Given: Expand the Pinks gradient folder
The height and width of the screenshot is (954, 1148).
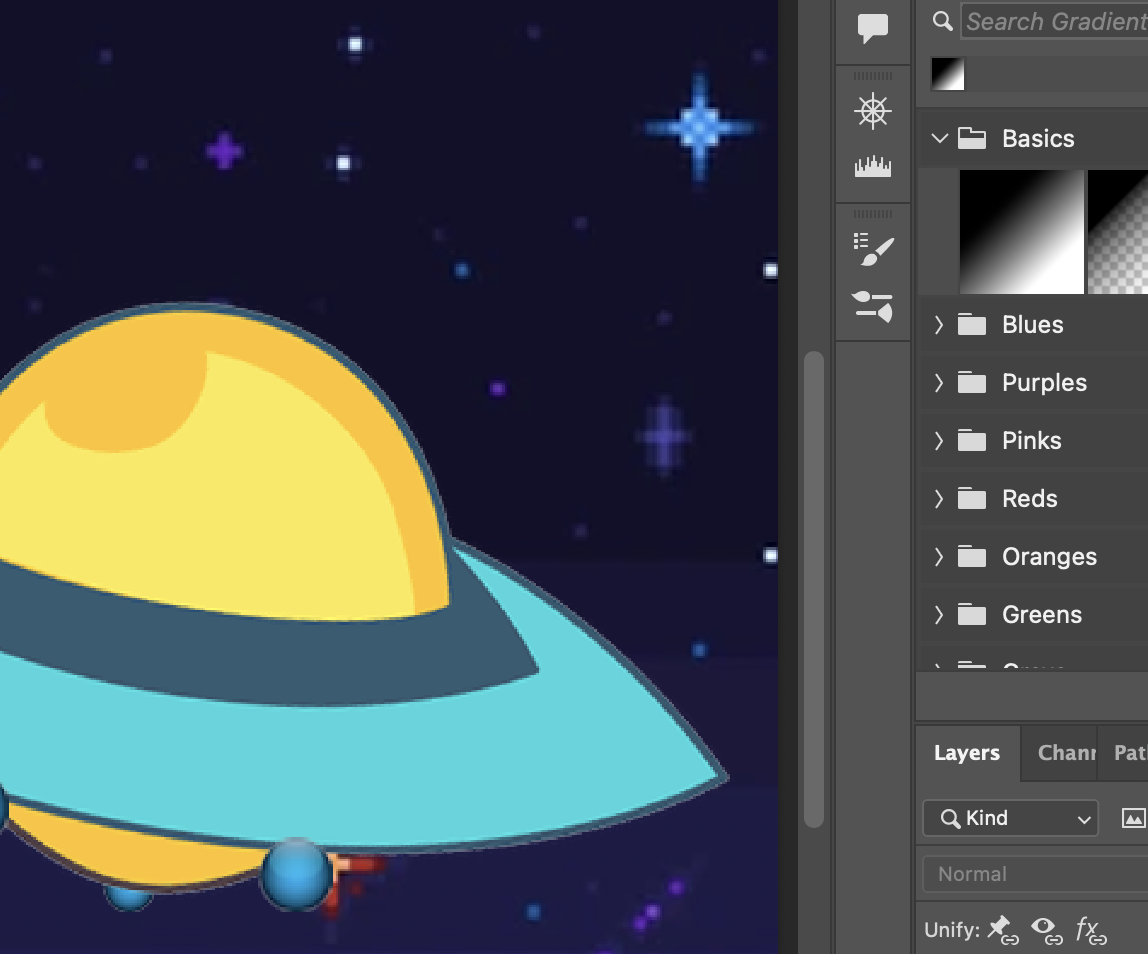Looking at the screenshot, I should click(939, 440).
